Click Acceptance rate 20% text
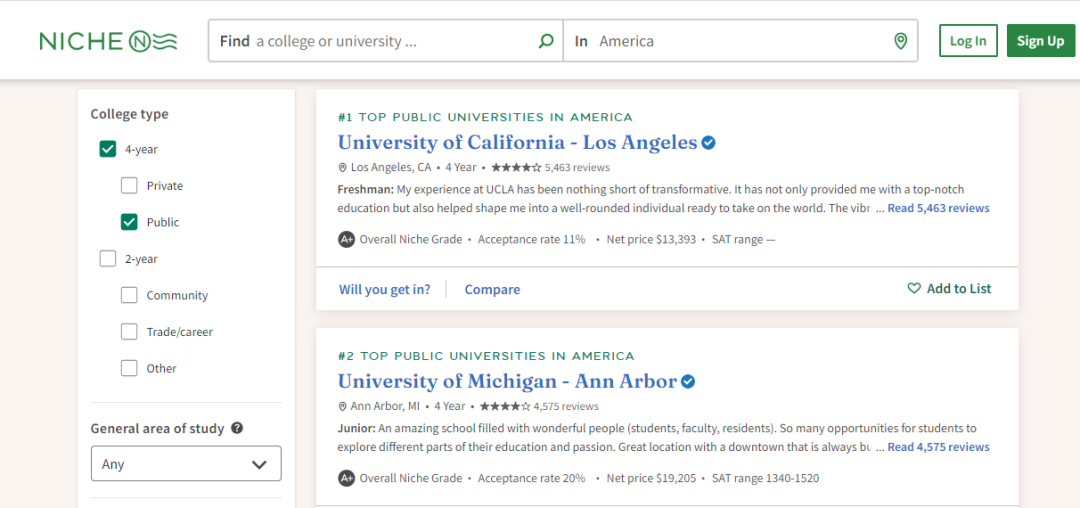This screenshot has width=1080, height=508. [x=532, y=478]
